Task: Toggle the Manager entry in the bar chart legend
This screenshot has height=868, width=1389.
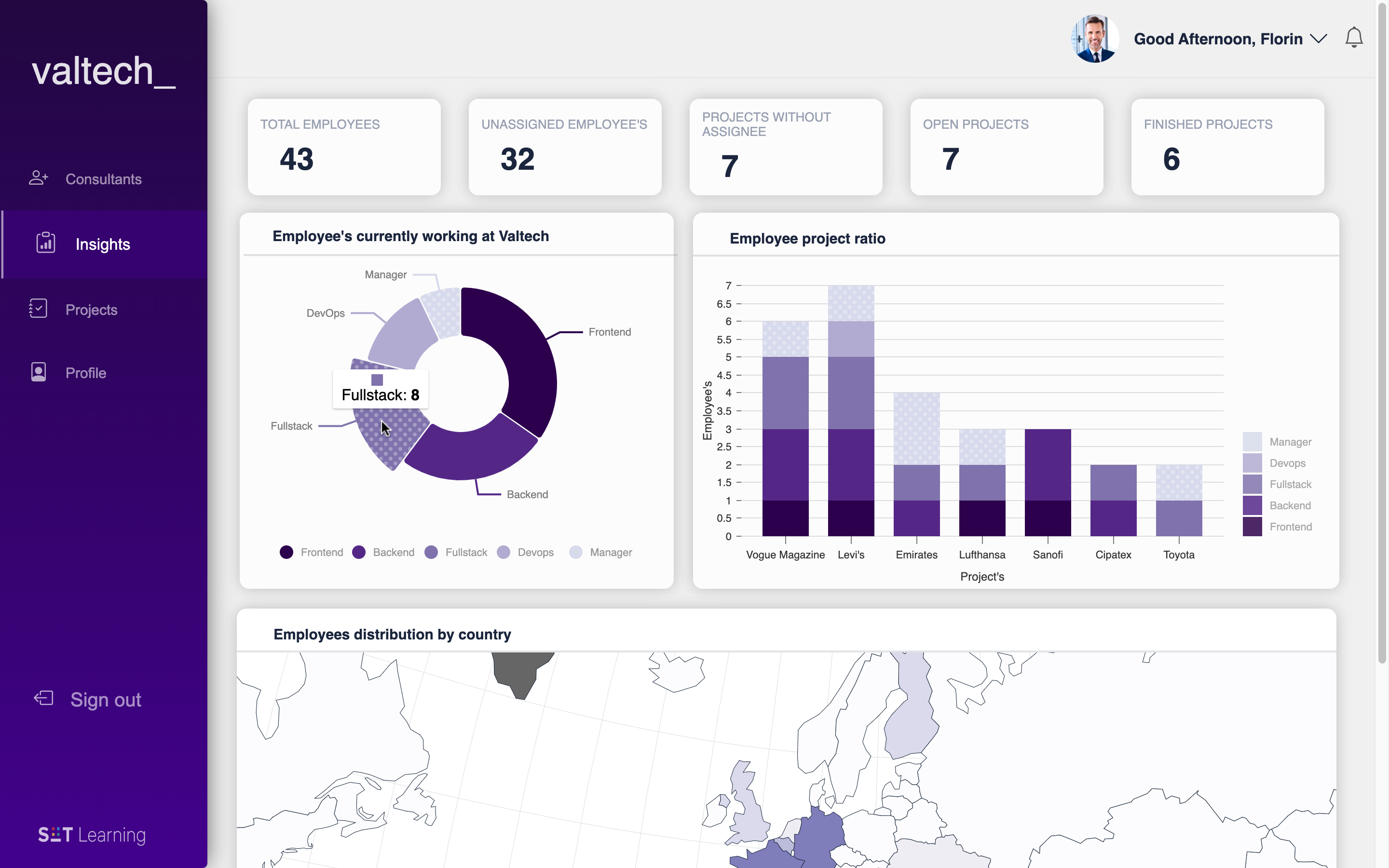Action: coord(1280,441)
